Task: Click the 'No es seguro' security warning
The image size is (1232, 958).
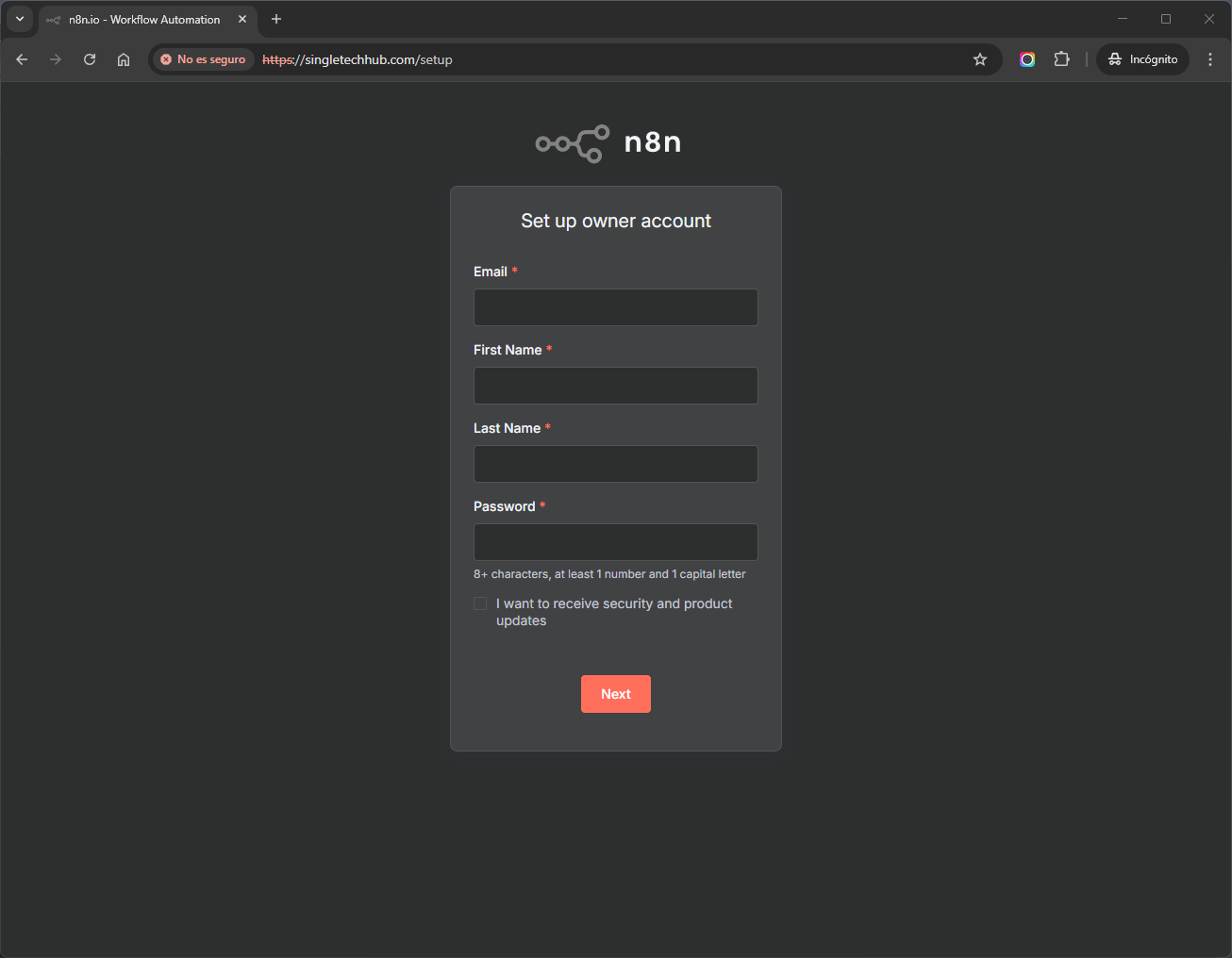Action: [204, 59]
